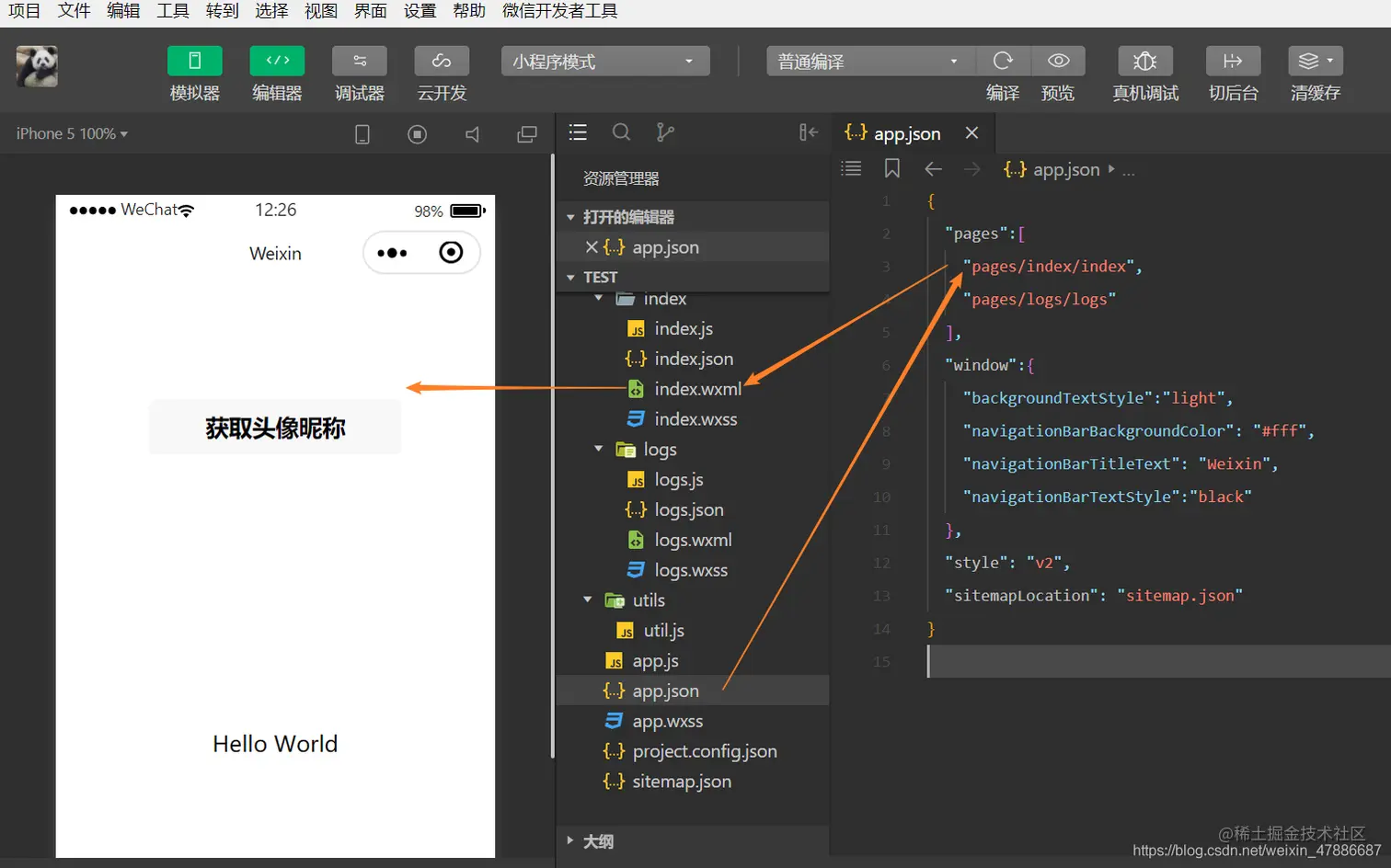Image resolution: width=1391 pixels, height=868 pixels.
Task: Open the iPhone 5 100% device dropdown
Action: (72, 134)
